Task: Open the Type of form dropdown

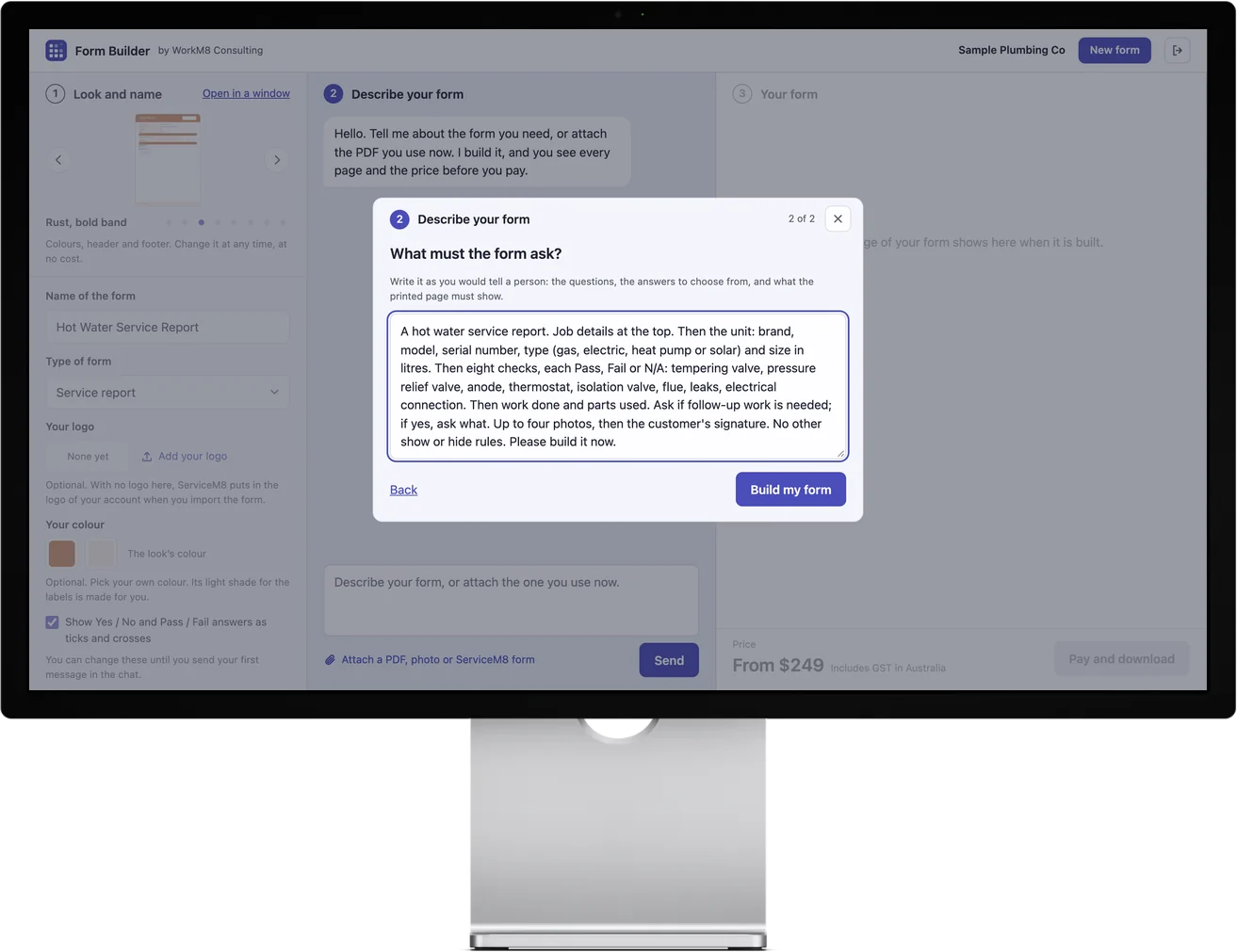Action: pos(168,393)
